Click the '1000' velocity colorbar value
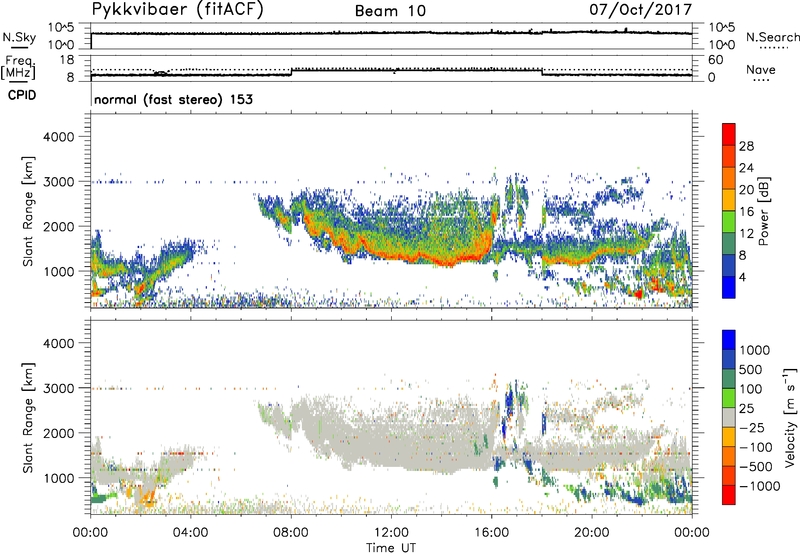Viewport: 800px width, 554px height. click(755, 350)
